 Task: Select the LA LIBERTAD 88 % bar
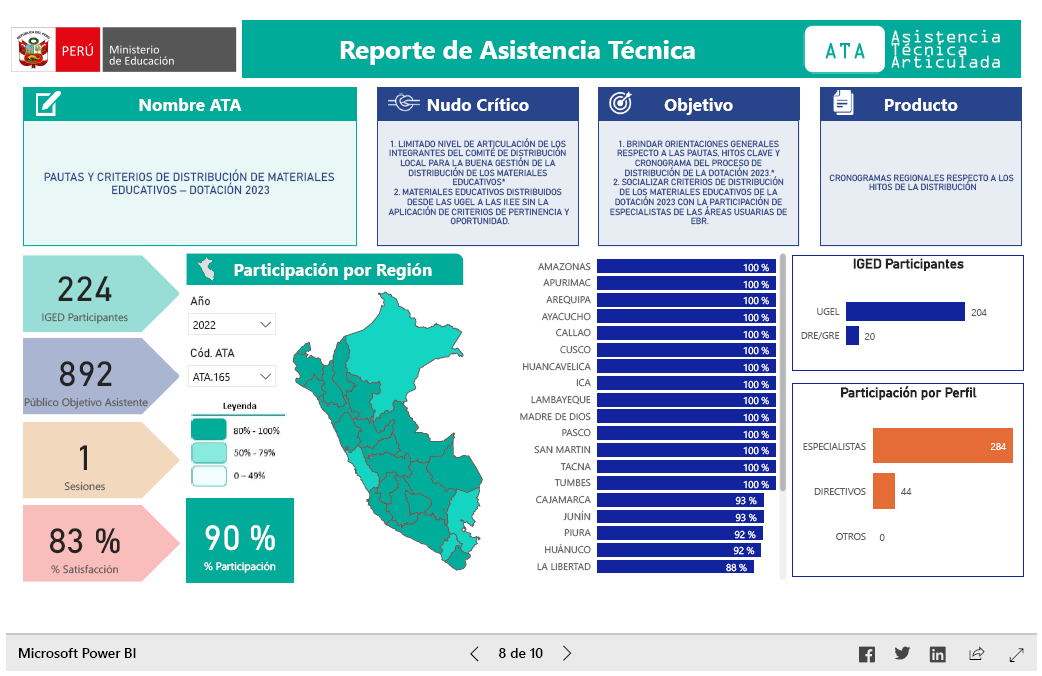675,567
